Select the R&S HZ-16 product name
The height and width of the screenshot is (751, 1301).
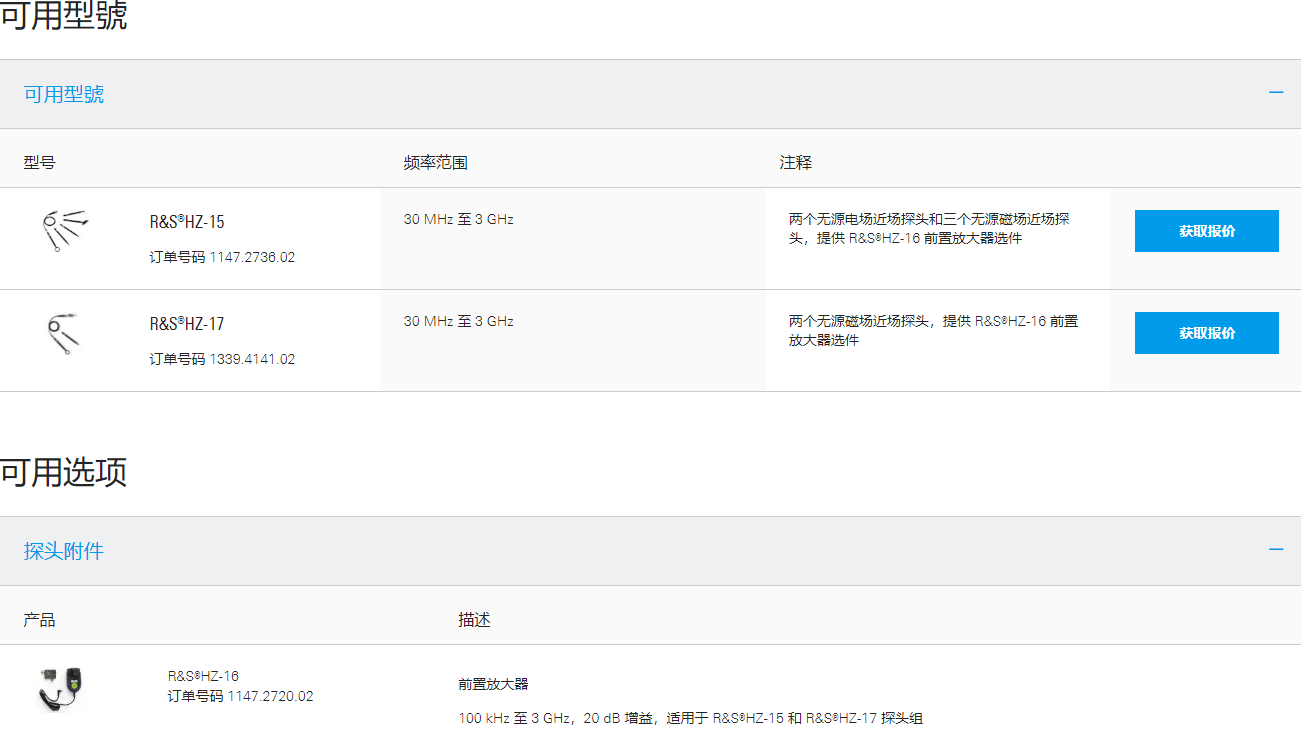pos(203,676)
